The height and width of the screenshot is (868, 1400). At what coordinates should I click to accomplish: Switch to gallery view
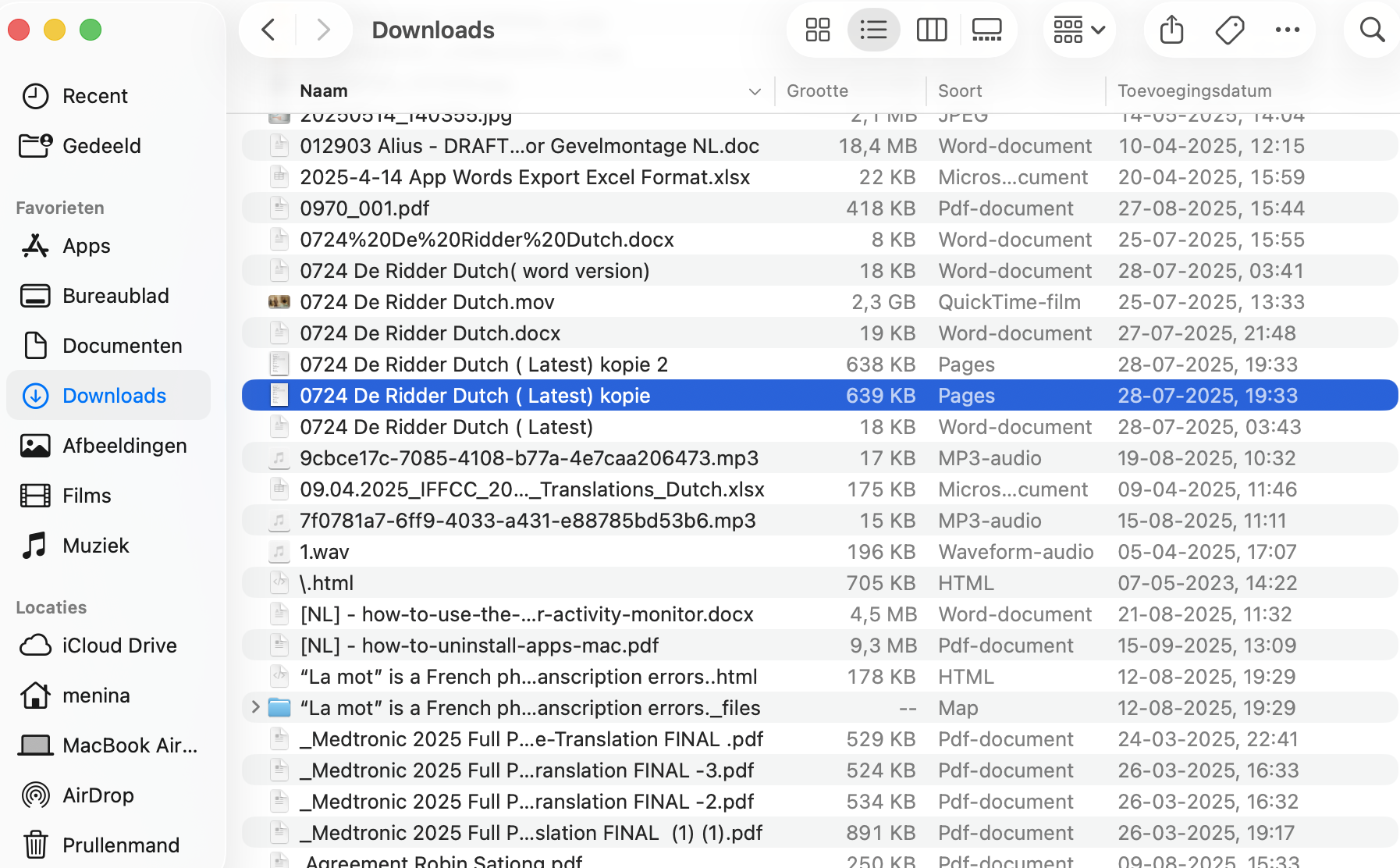pos(986,30)
